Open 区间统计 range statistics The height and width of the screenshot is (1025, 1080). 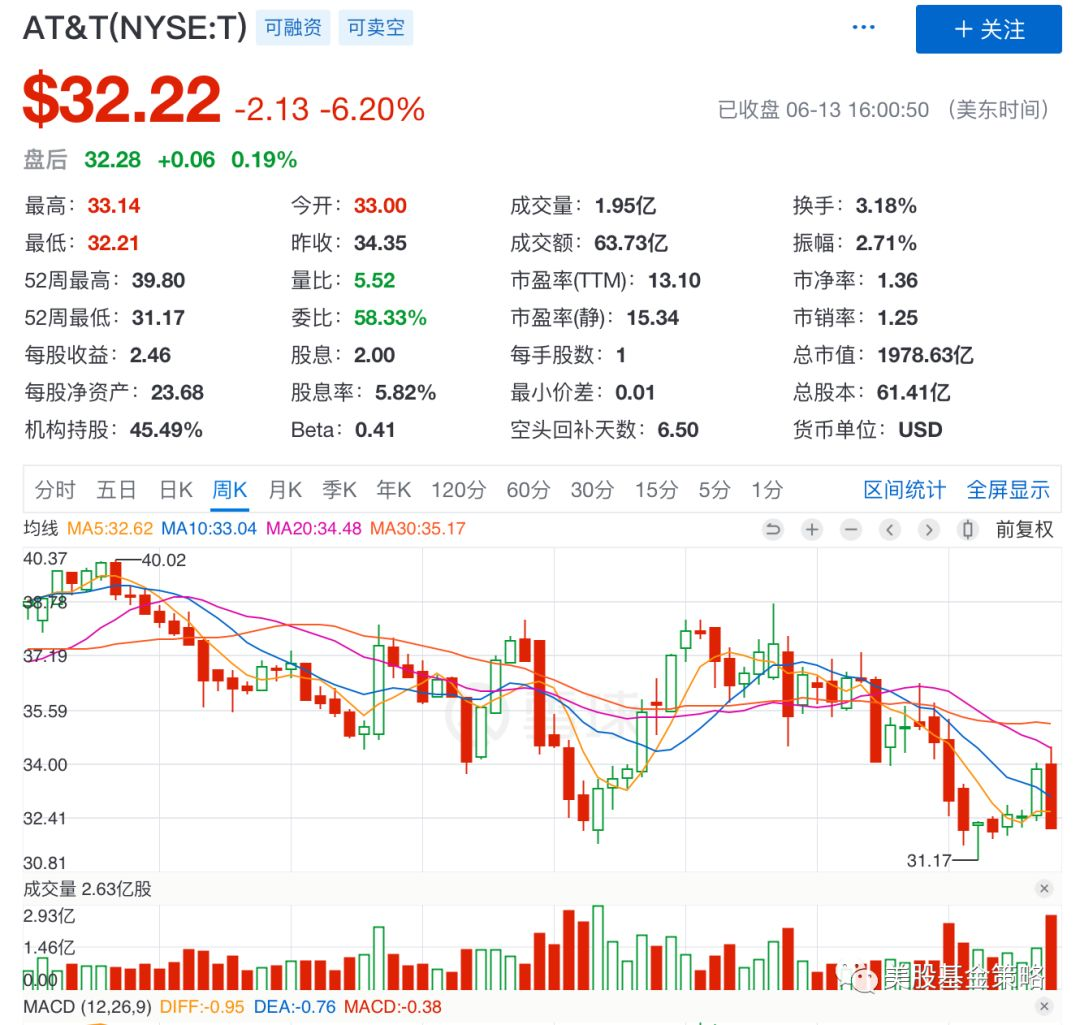(904, 490)
